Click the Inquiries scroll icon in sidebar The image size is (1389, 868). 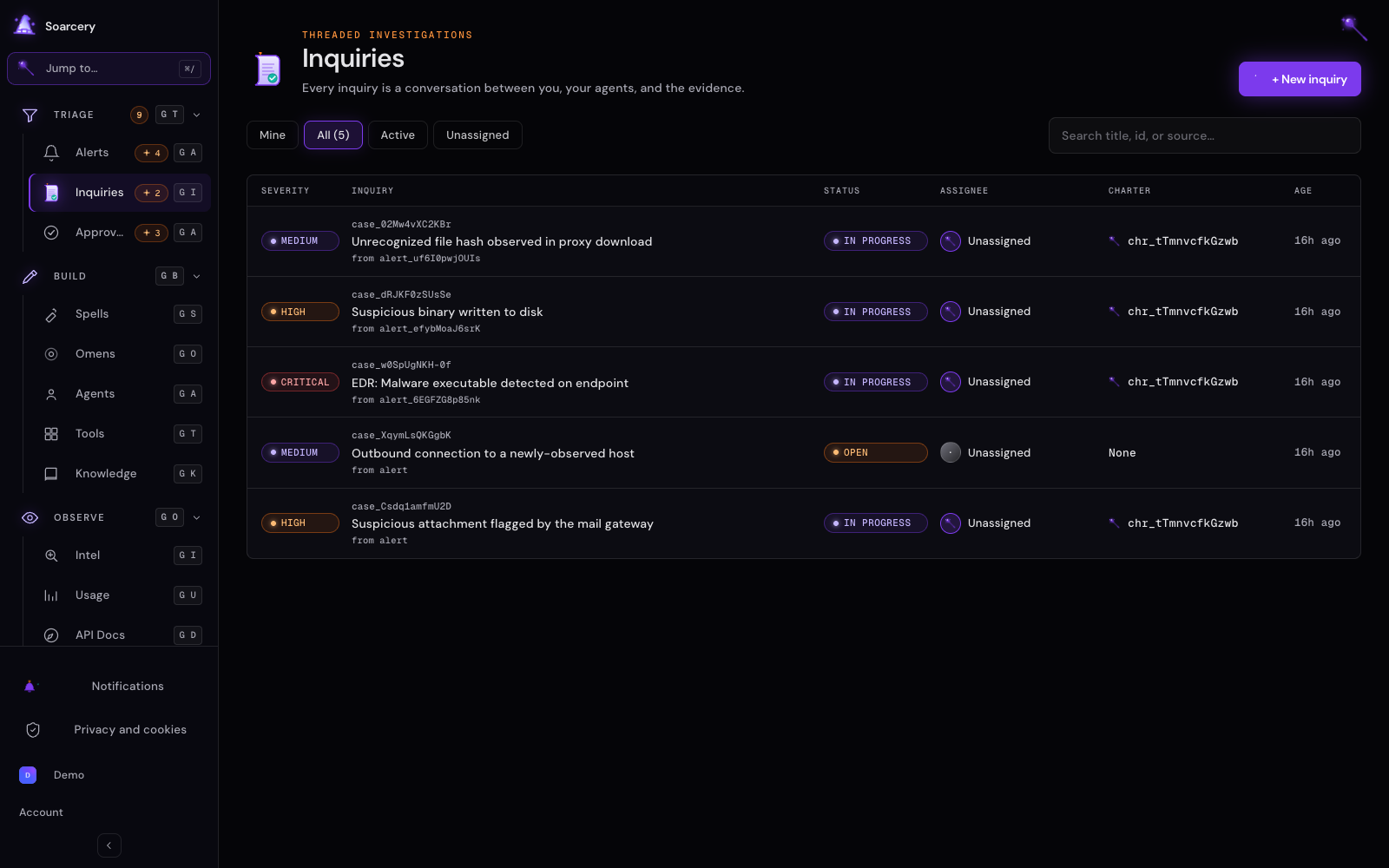[x=51, y=193]
